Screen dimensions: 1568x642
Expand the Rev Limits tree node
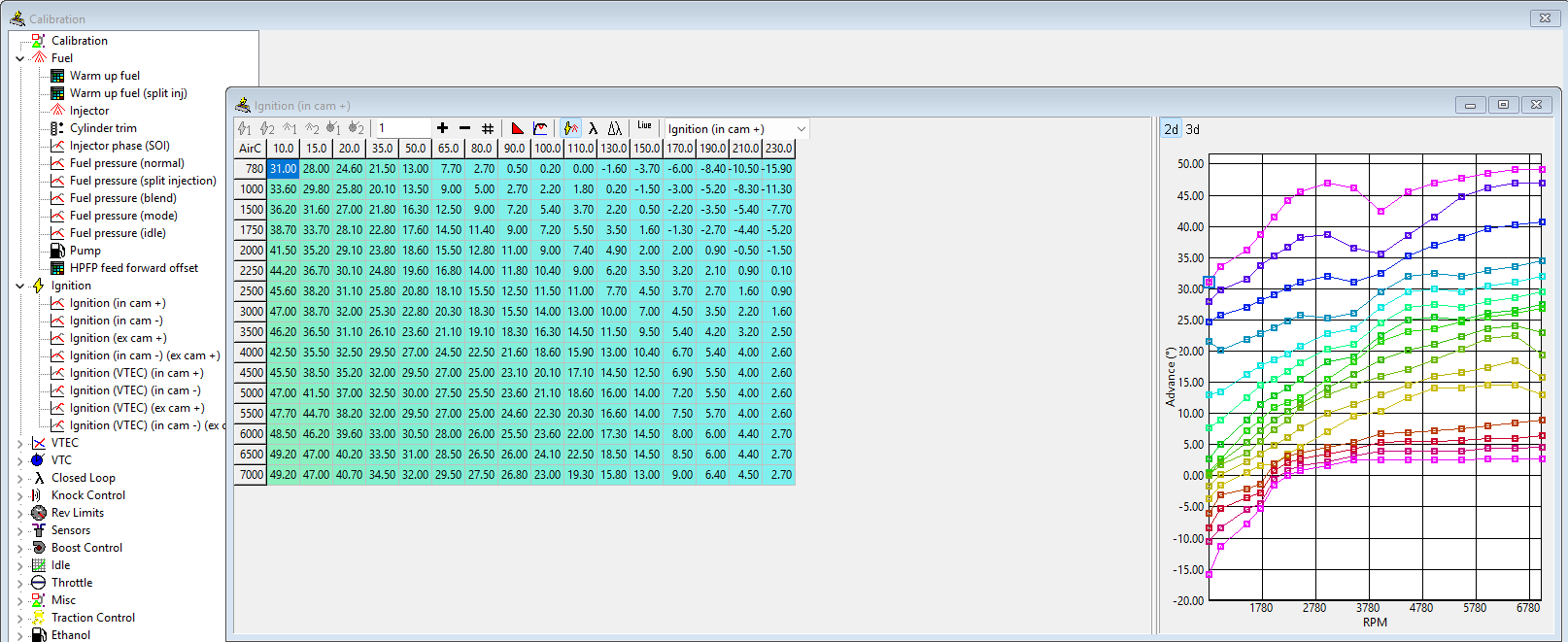20,513
